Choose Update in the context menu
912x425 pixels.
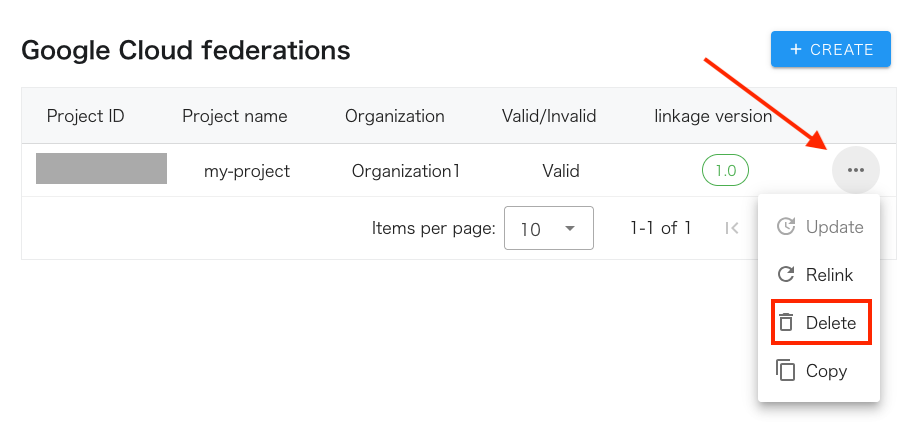(819, 227)
